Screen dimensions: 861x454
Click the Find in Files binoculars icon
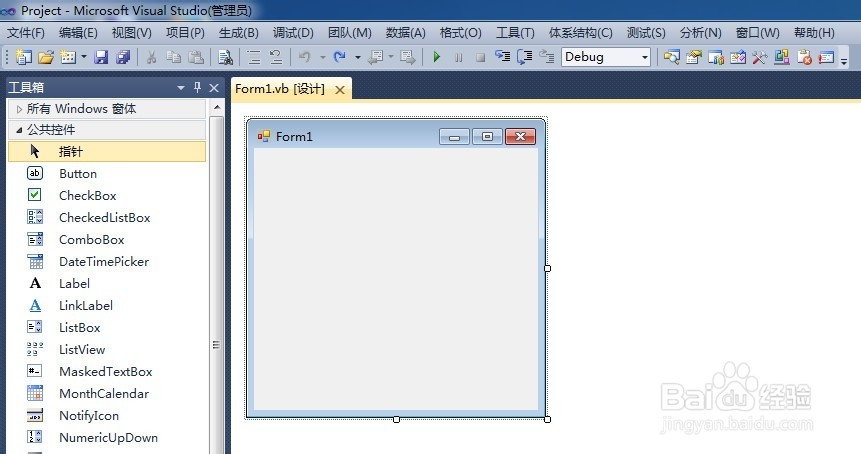coord(225,57)
